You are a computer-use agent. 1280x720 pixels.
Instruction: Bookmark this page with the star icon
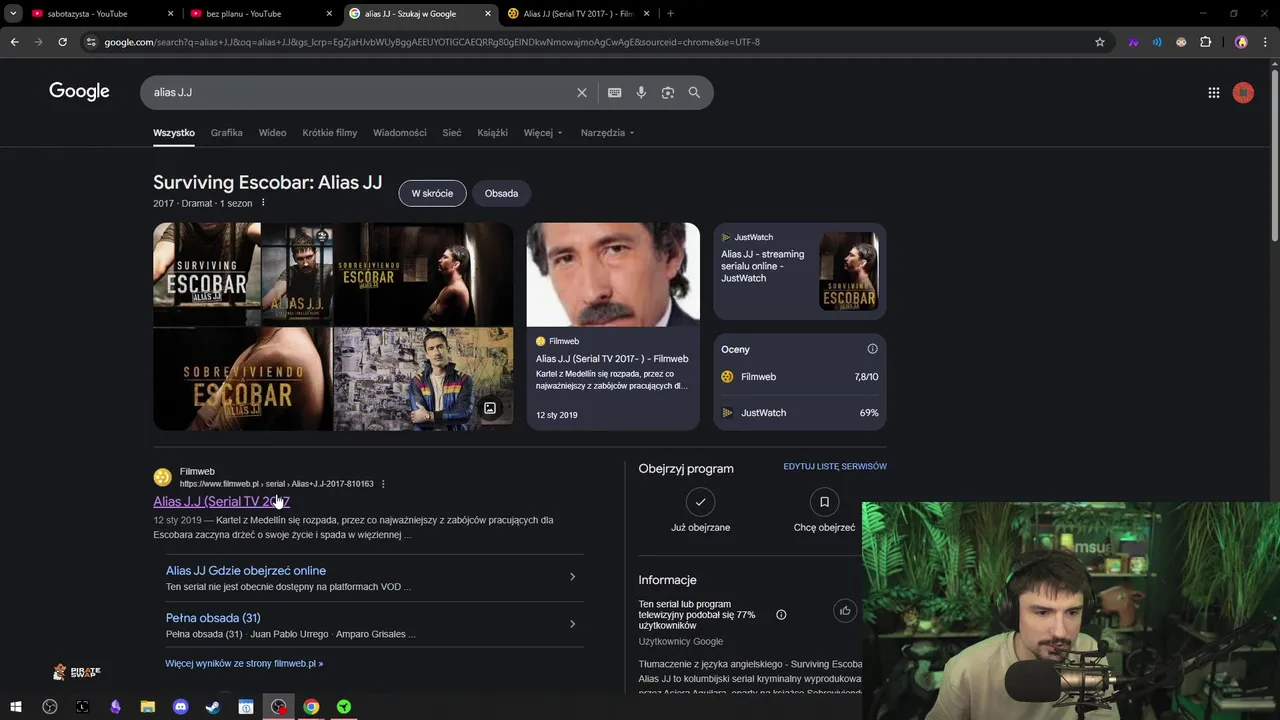coord(1100,42)
